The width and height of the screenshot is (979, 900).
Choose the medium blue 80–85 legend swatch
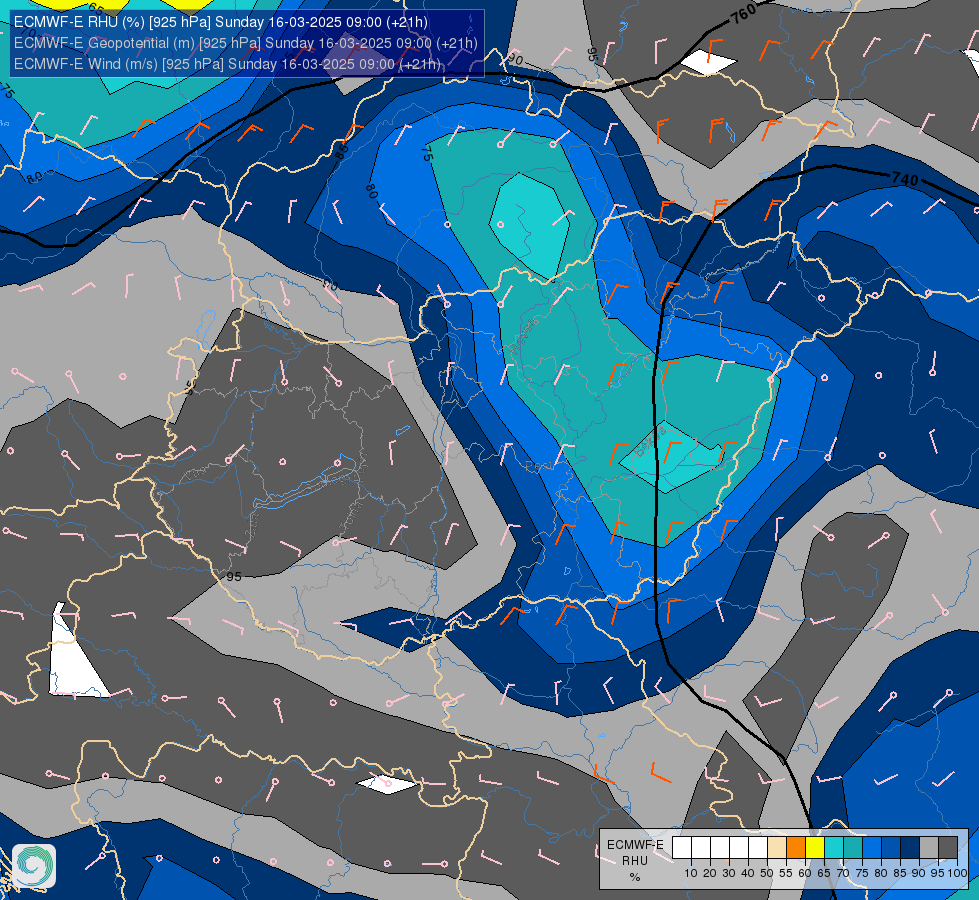(x=891, y=848)
